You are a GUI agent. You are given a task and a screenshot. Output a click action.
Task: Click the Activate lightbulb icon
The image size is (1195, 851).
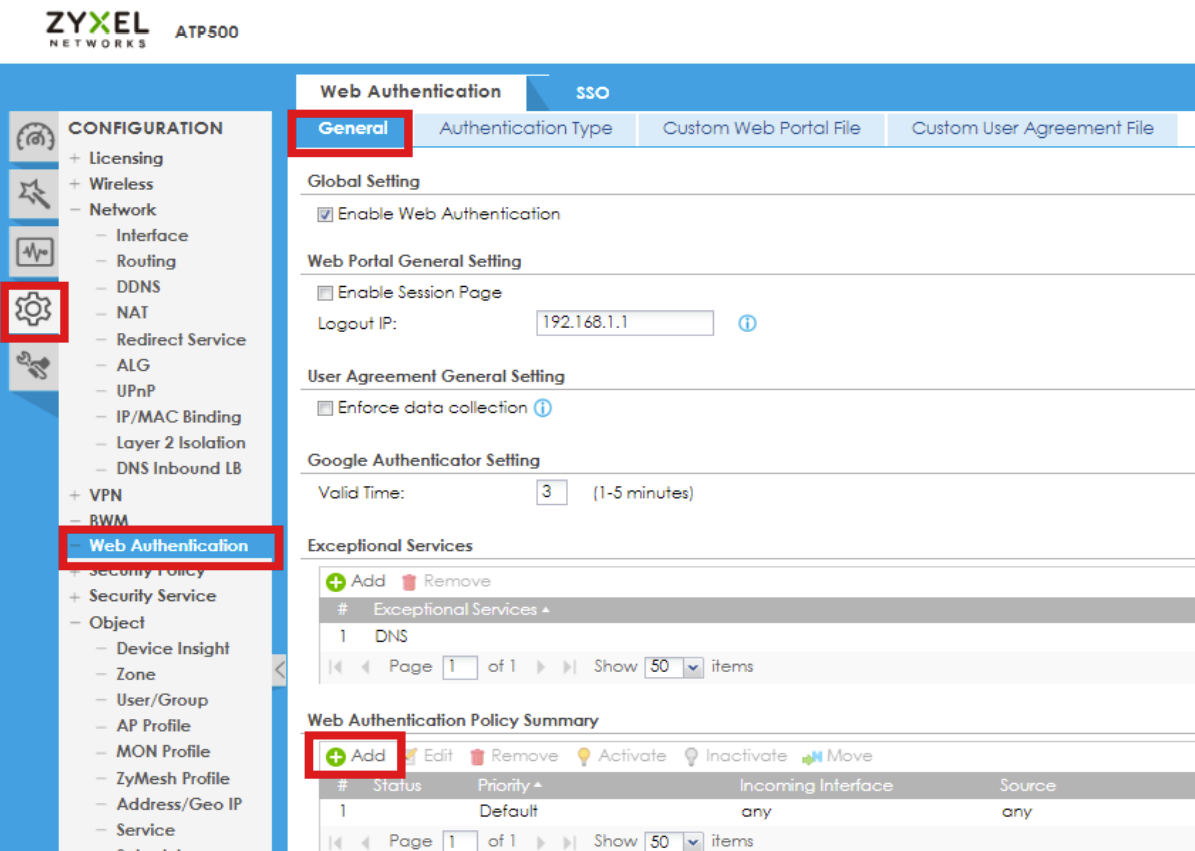point(584,755)
